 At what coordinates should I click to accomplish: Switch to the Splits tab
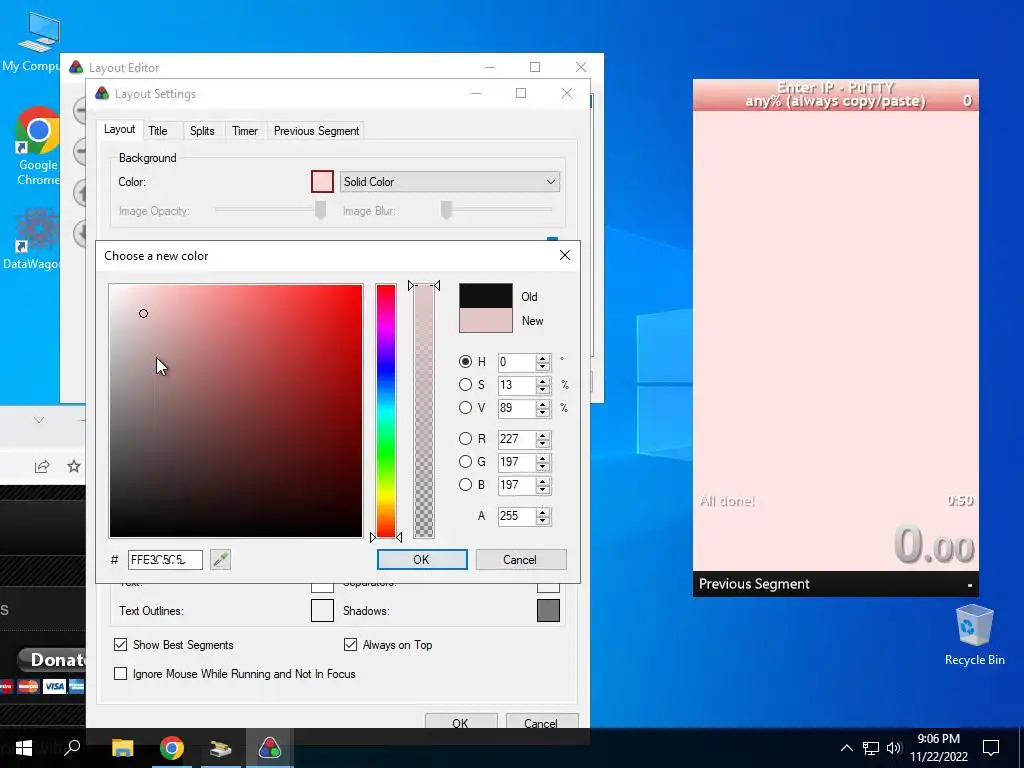tap(202, 131)
